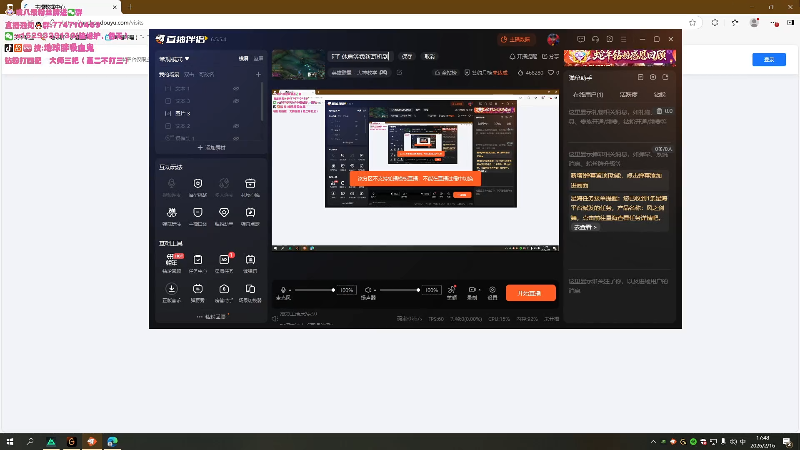Screen dimensions: 800x450
Task: Click the plus icon to add a scene
Action: tap(258, 74)
